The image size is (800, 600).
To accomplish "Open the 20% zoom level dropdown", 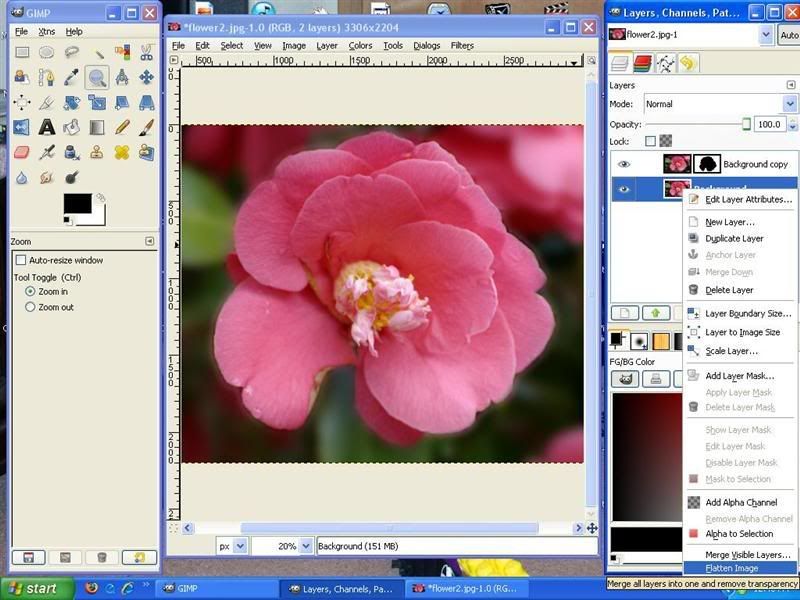I will [x=306, y=546].
